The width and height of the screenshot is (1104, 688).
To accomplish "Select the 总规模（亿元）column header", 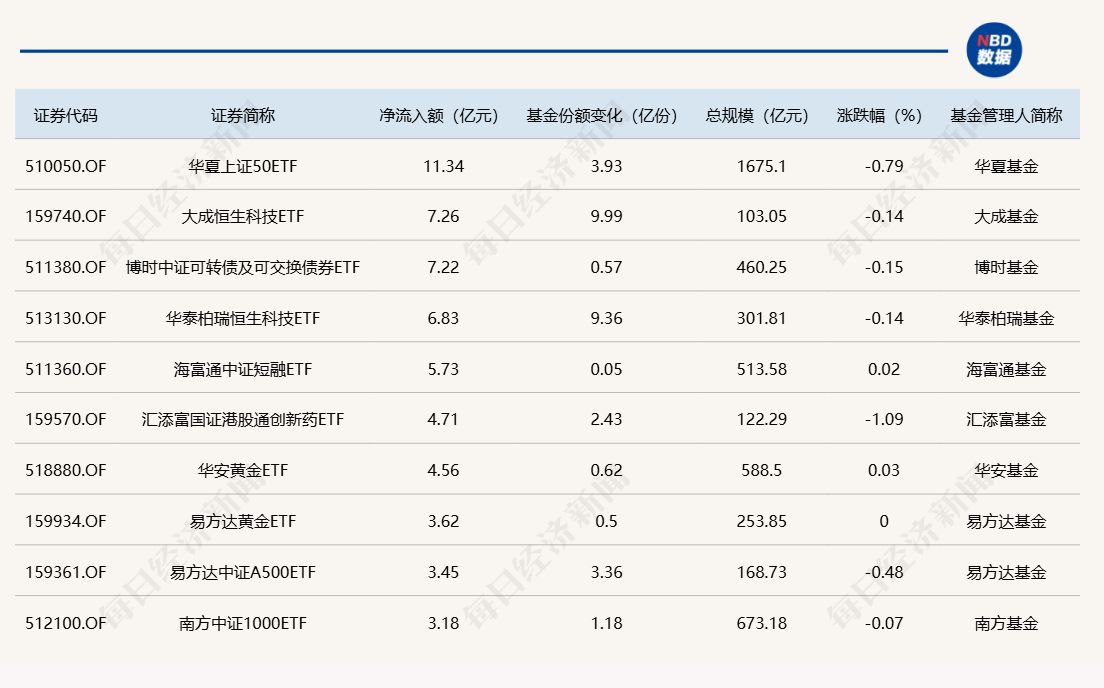I will point(757,115).
